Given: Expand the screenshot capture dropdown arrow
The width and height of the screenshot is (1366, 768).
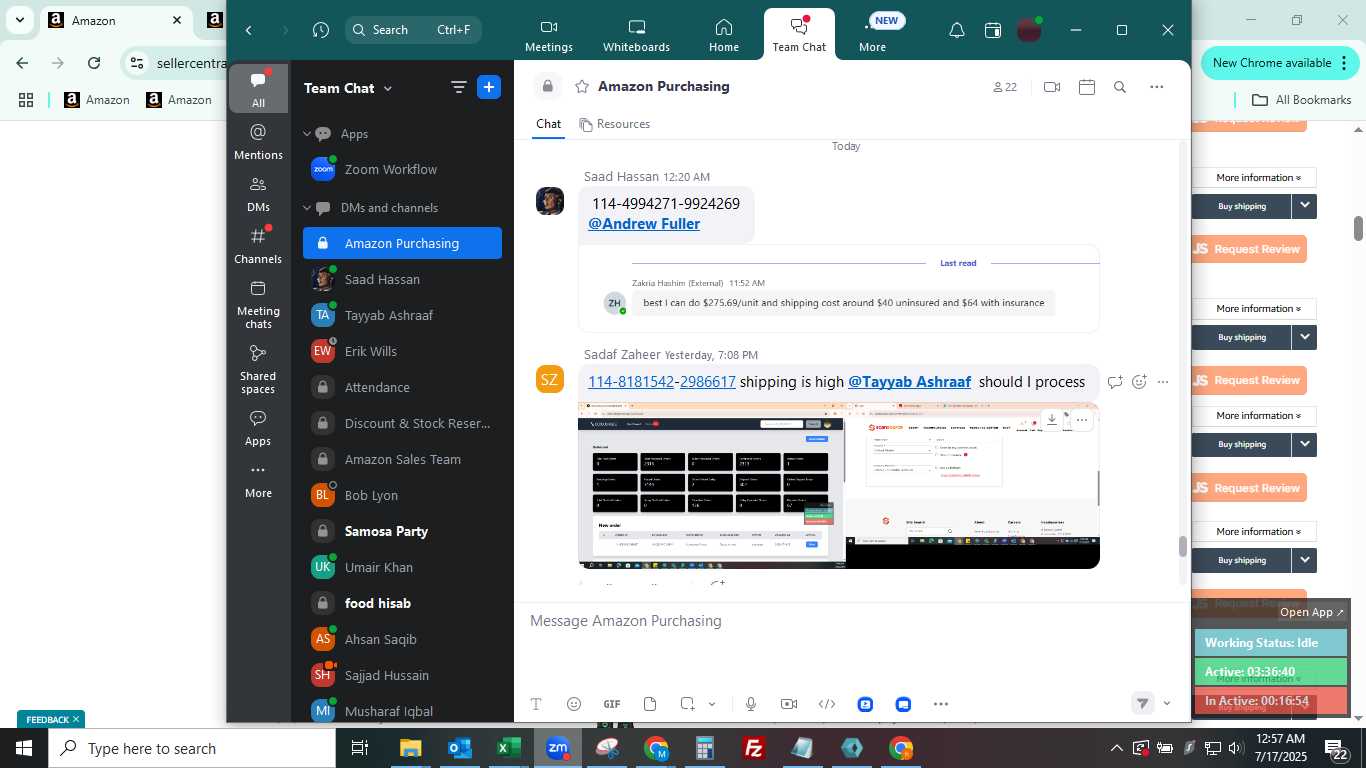Looking at the screenshot, I should point(712,704).
